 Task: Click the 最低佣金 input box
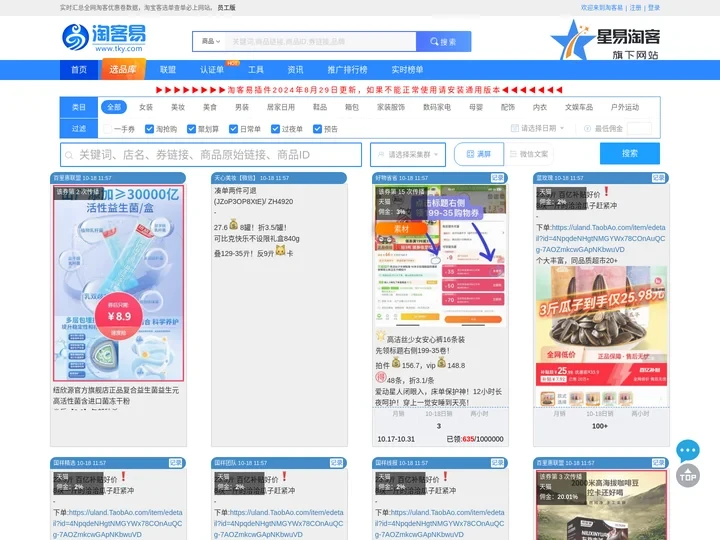639,129
